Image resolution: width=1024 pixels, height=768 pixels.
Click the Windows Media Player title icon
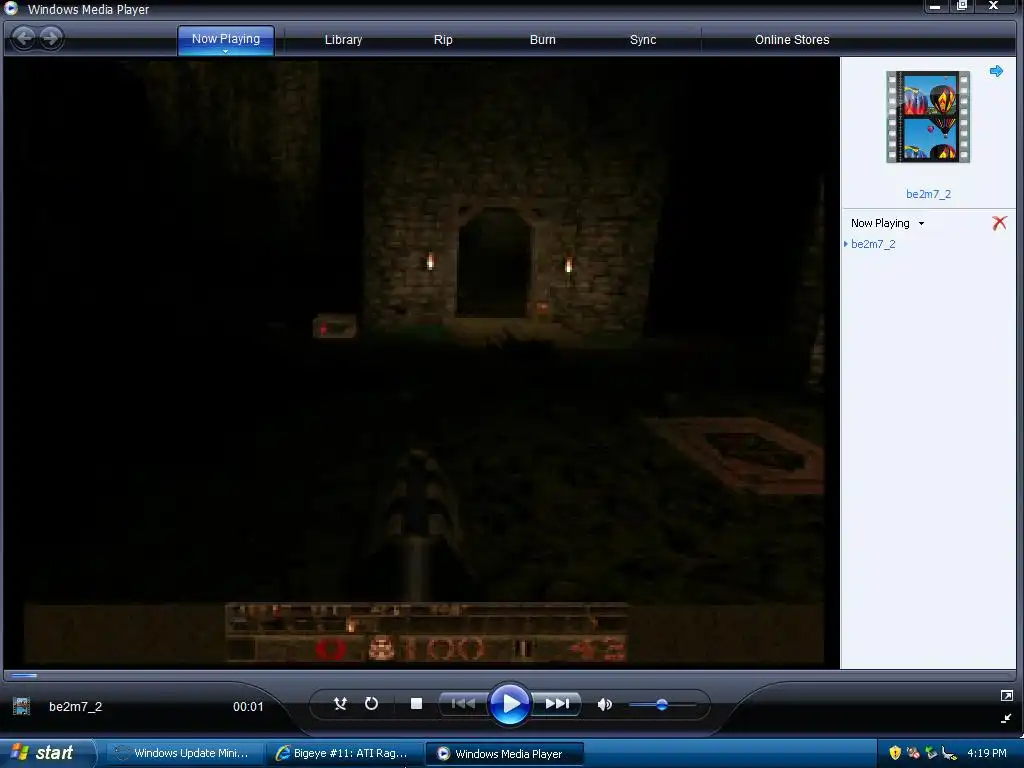tap(11, 8)
